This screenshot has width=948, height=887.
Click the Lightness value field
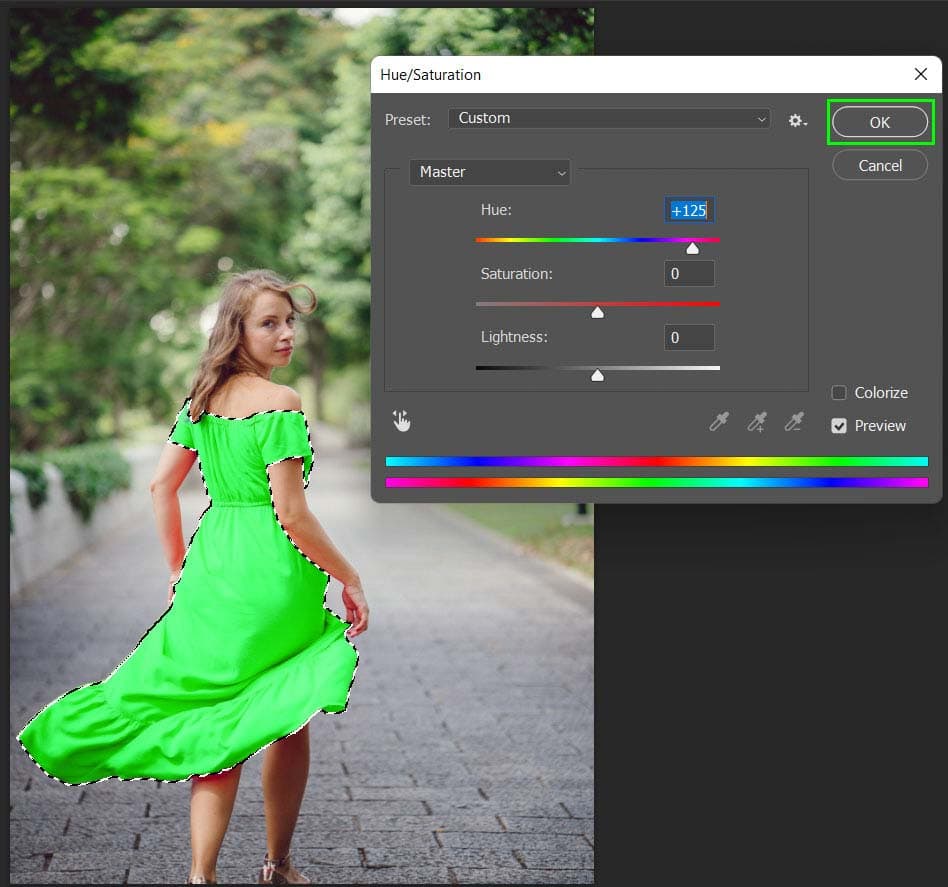point(689,337)
